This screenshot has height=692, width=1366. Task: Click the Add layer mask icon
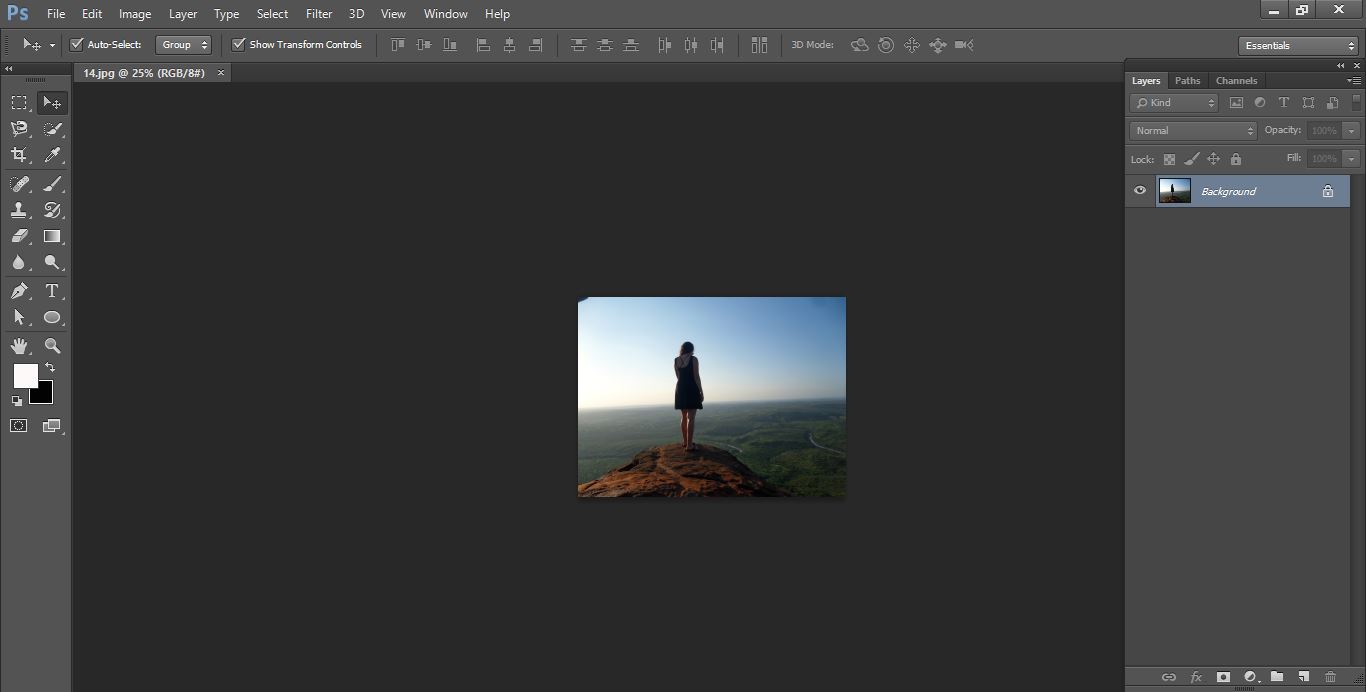(x=1223, y=676)
